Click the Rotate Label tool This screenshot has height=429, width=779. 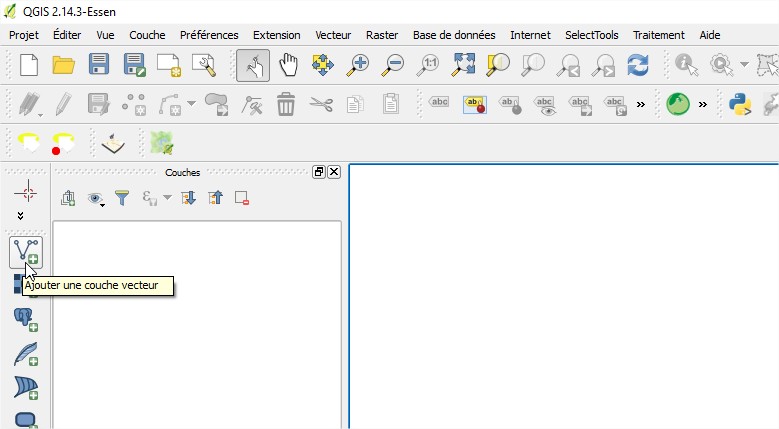coord(615,105)
